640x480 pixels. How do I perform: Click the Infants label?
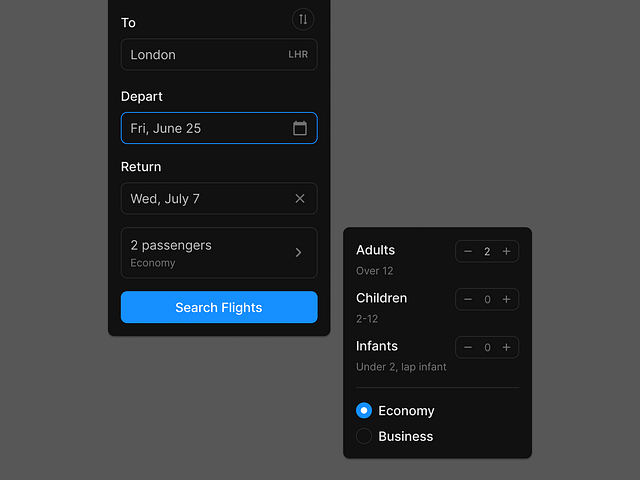377,346
